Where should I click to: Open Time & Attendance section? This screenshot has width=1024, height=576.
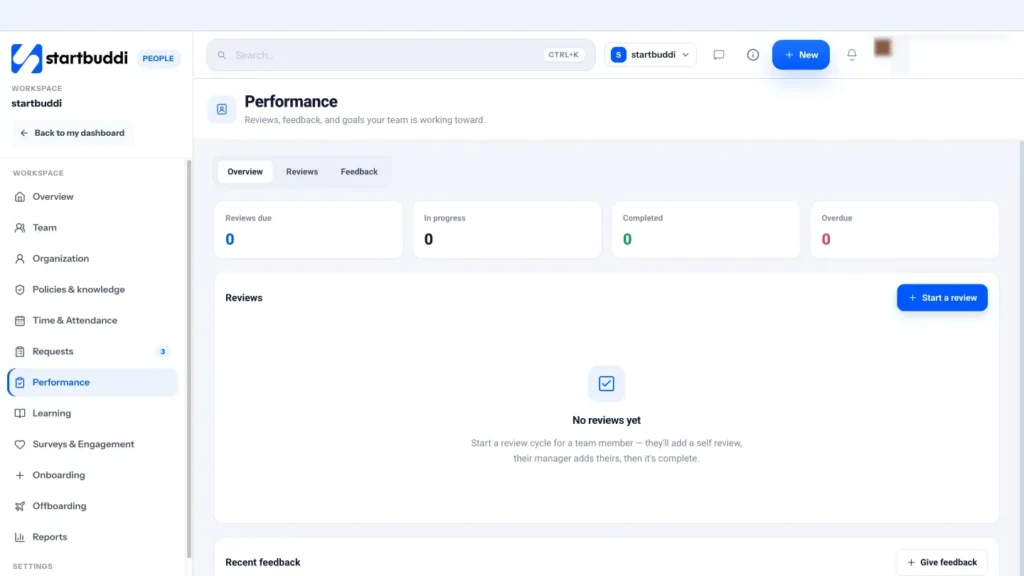coord(92,321)
